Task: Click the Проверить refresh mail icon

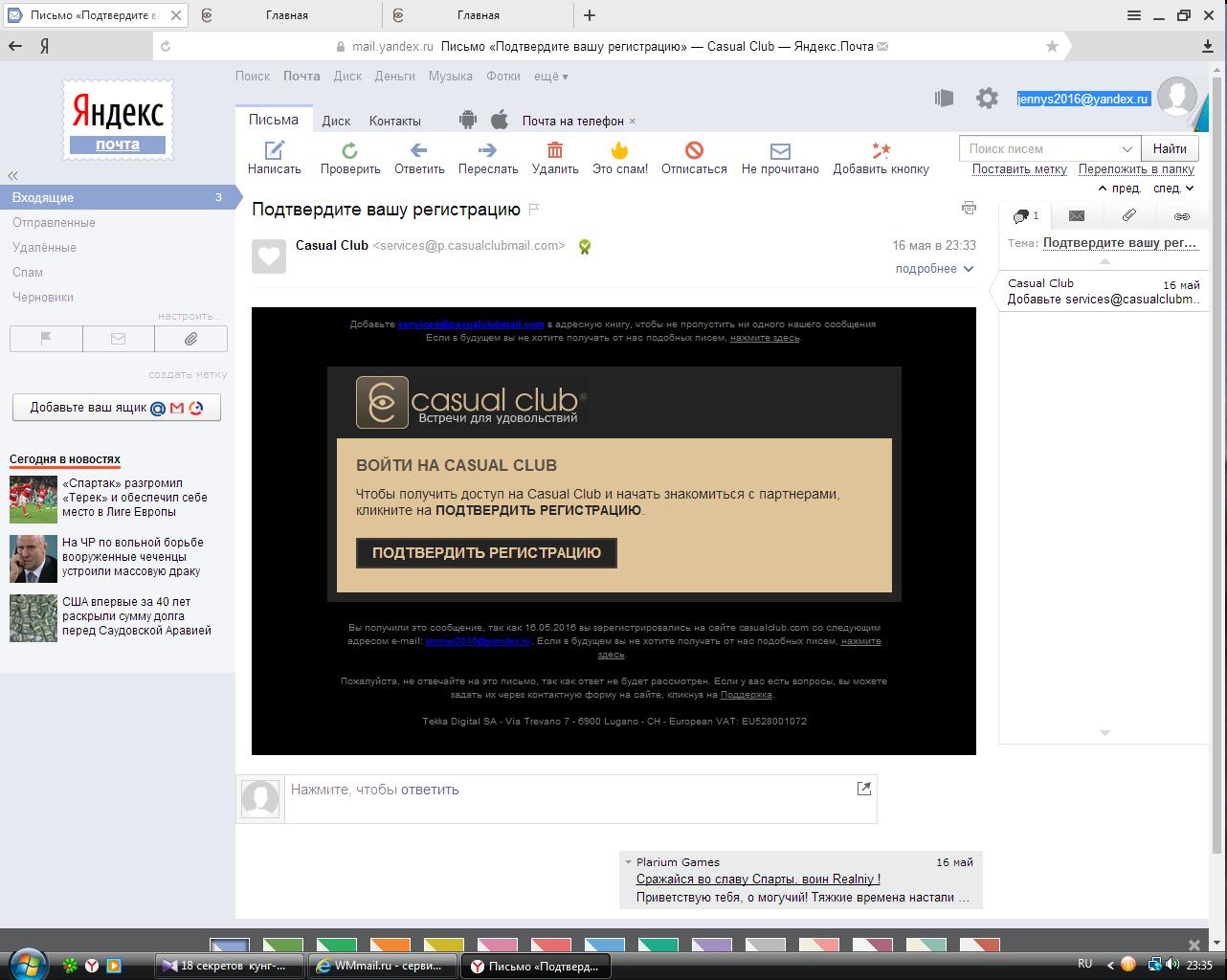Action: click(350, 149)
